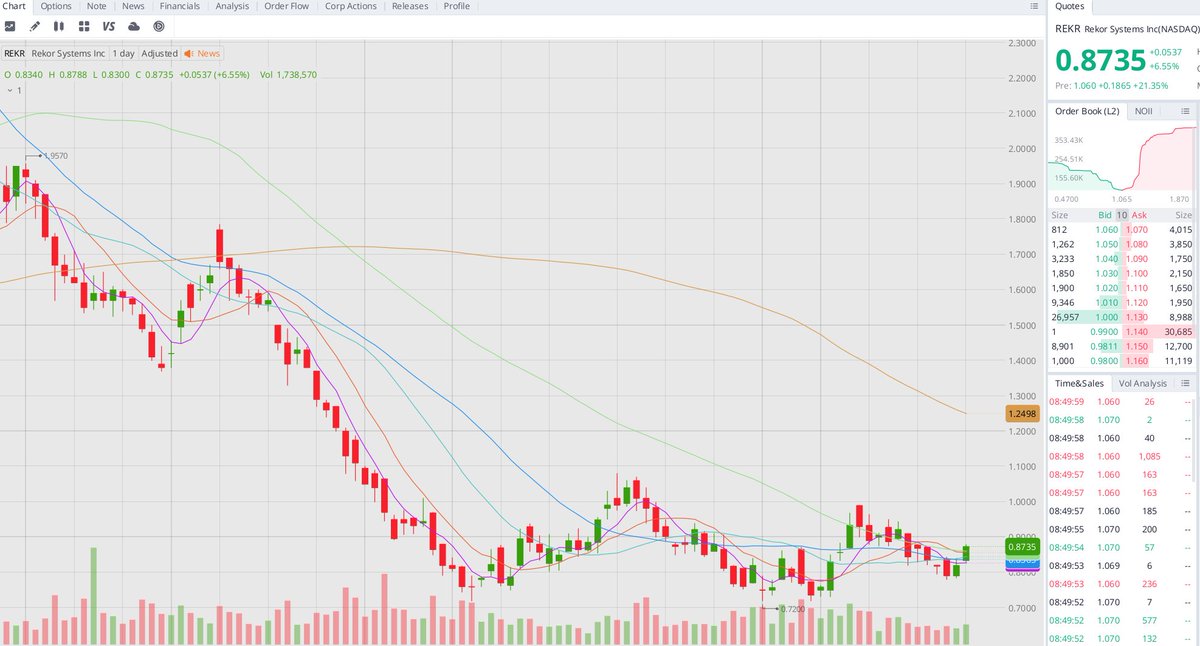Open the Analysis tab
The image size is (1200, 646).
tap(232, 6)
